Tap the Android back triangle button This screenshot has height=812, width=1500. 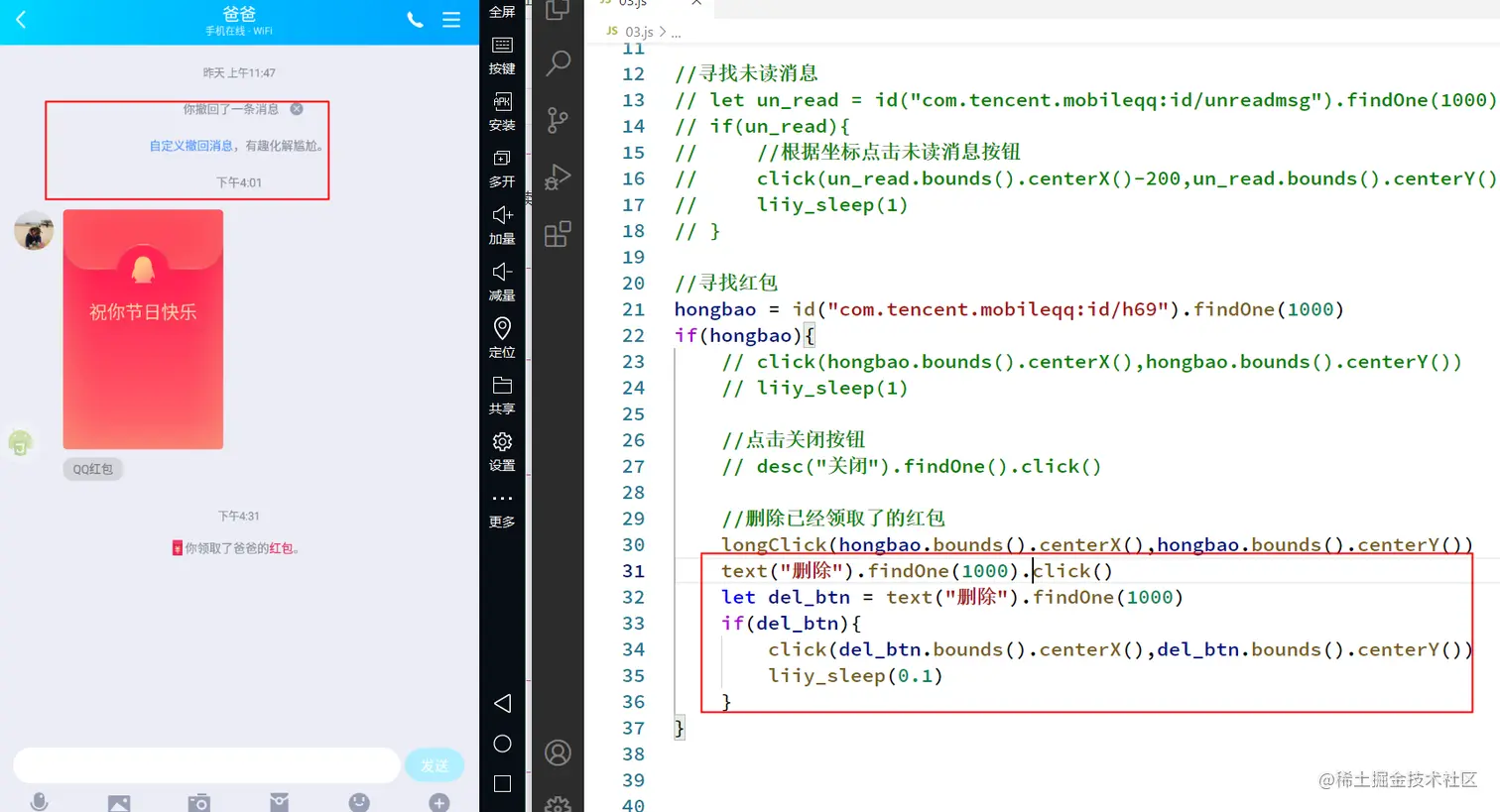502,703
